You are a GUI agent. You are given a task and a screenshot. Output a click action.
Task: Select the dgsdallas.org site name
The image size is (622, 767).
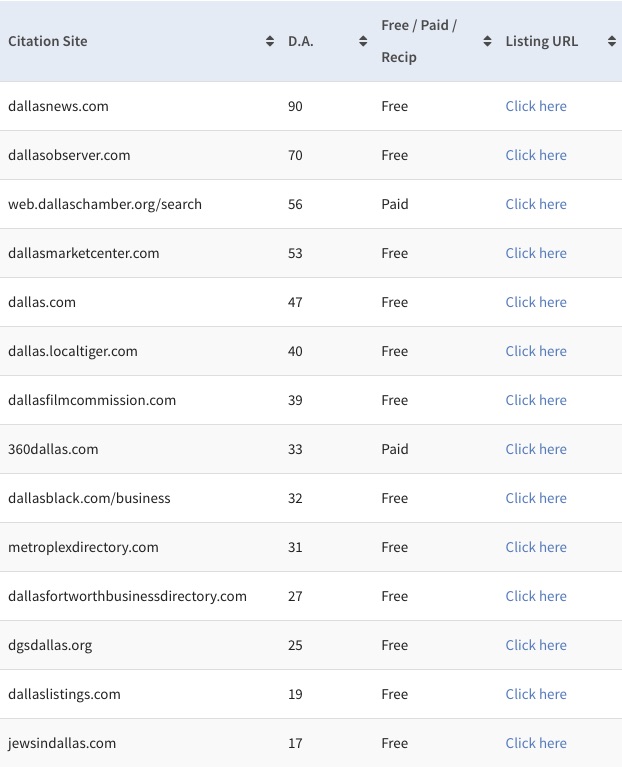[50, 645]
